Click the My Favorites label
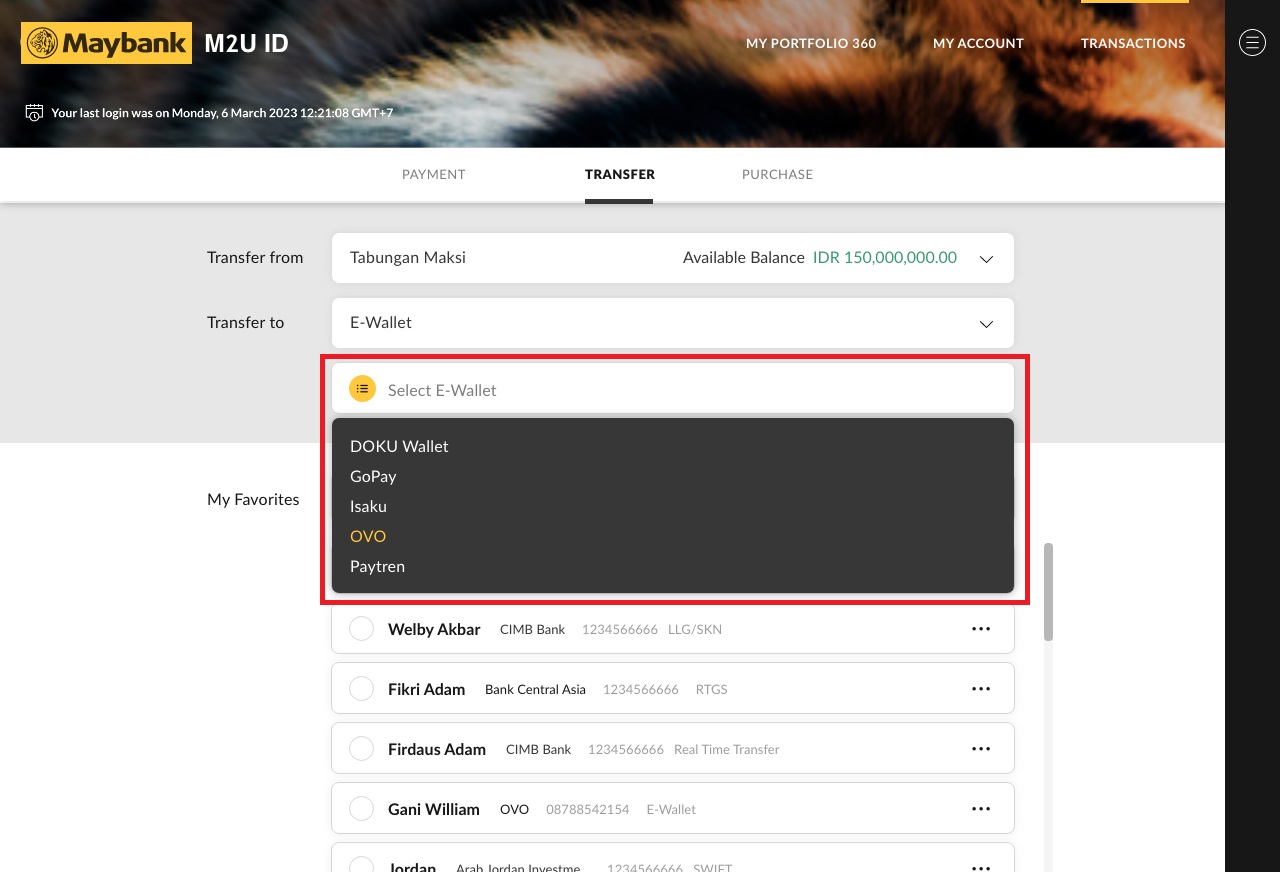This screenshot has height=872, width=1280. pyautogui.click(x=253, y=499)
